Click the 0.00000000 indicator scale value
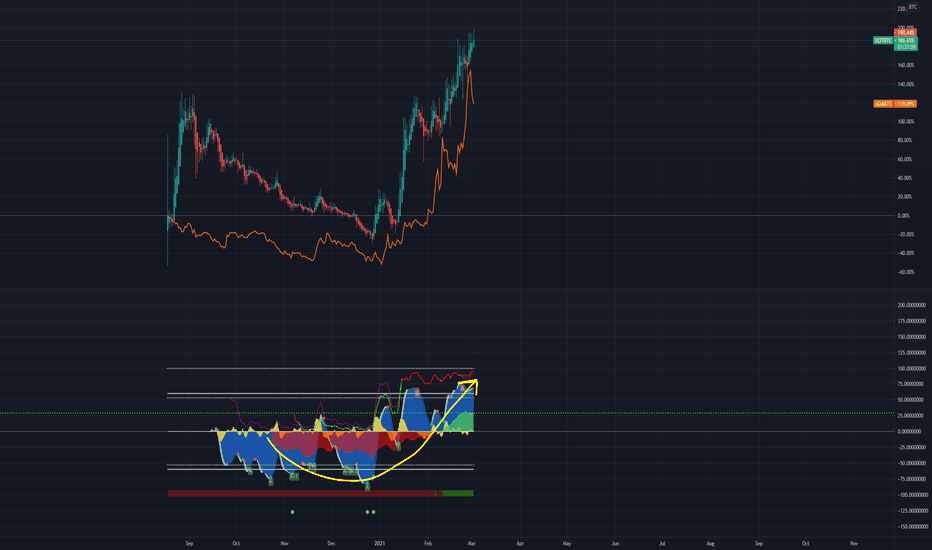The image size is (932, 550). click(909, 432)
